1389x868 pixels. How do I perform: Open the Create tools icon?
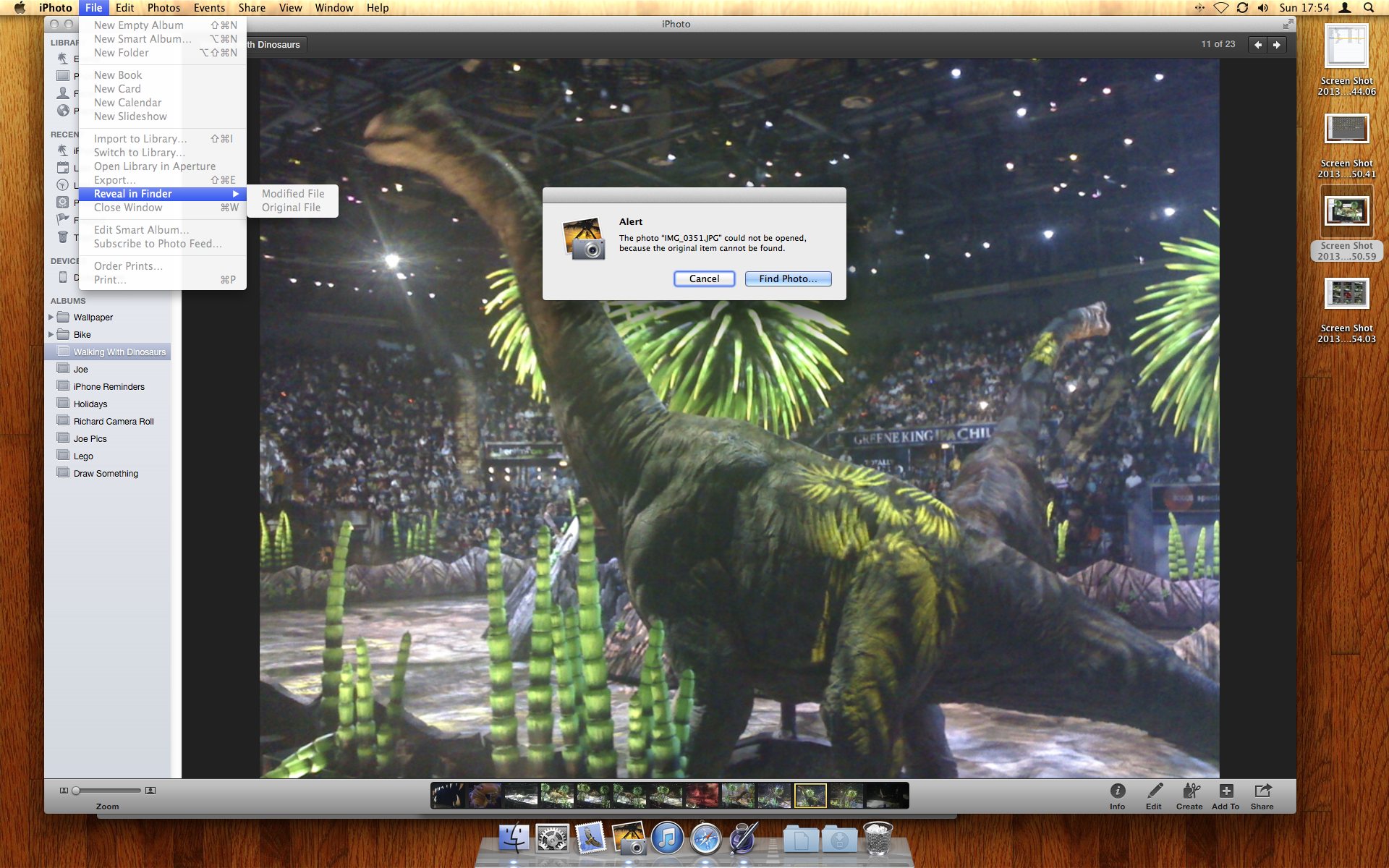click(x=1190, y=791)
